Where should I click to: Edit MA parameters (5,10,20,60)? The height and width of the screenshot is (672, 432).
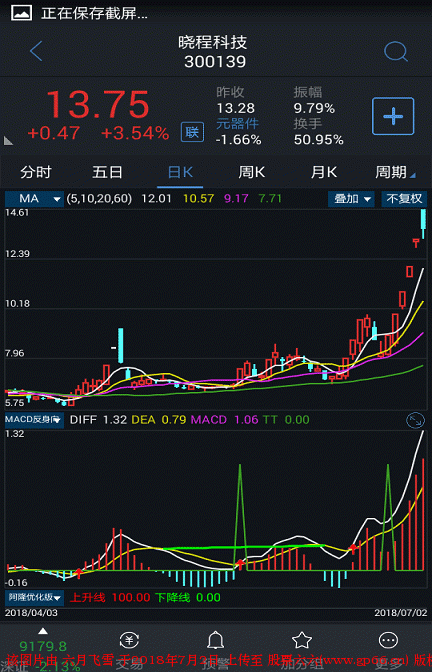(99, 199)
